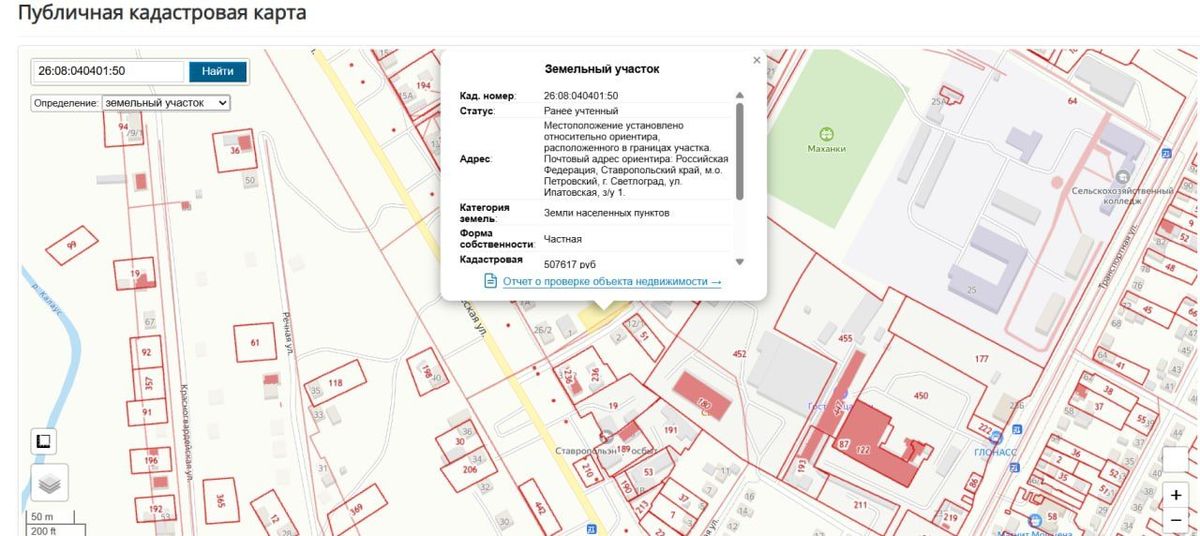The width and height of the screenshot is (1200, 536).
Task: Click cadastral number value 26:08:040401:50 in popup
Action: (581, 96)
